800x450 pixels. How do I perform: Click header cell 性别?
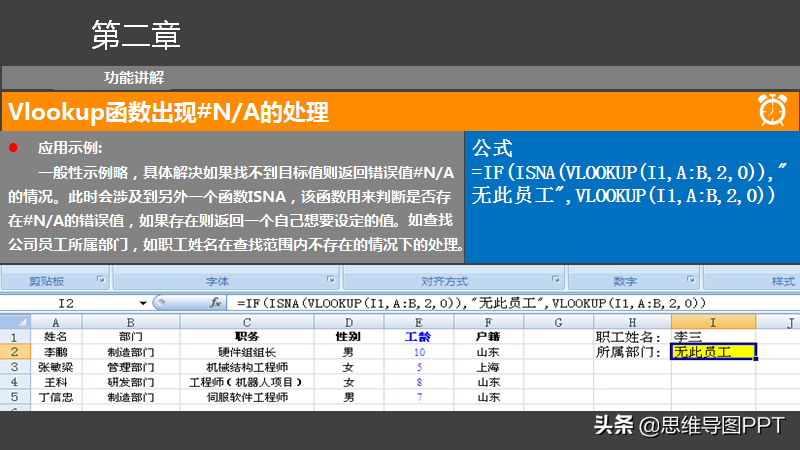point(349,337)
